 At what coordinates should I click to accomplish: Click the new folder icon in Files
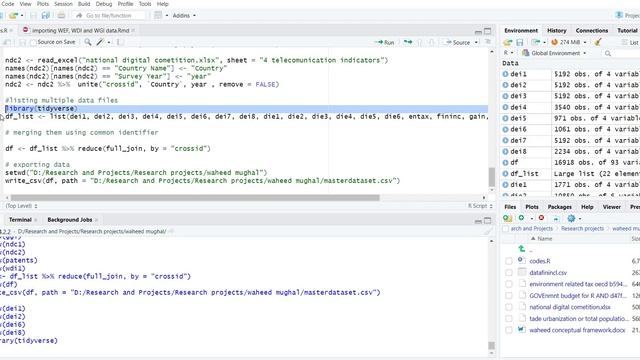507,218
